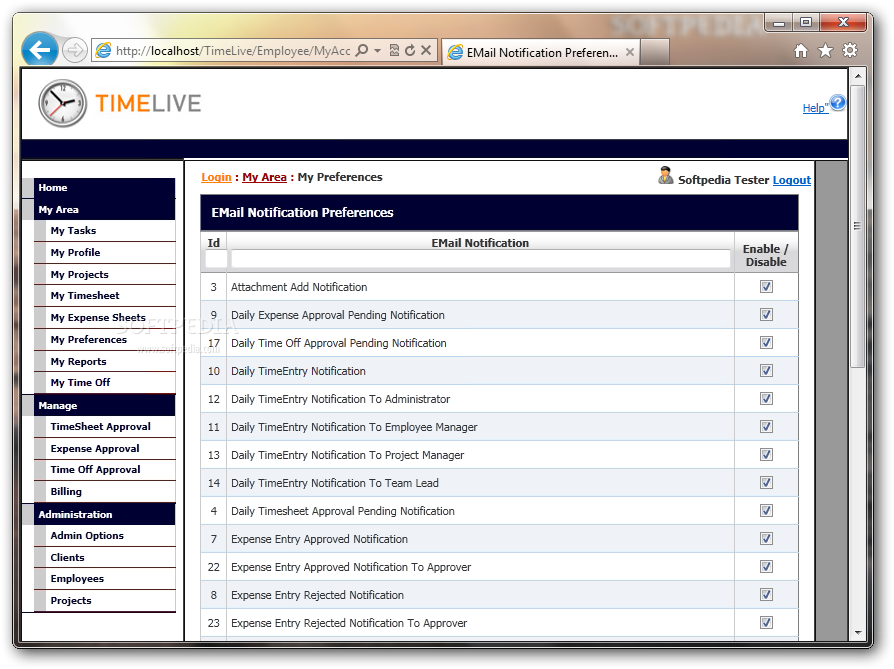
Task: Open the Help link
Action: coord(814,108)
